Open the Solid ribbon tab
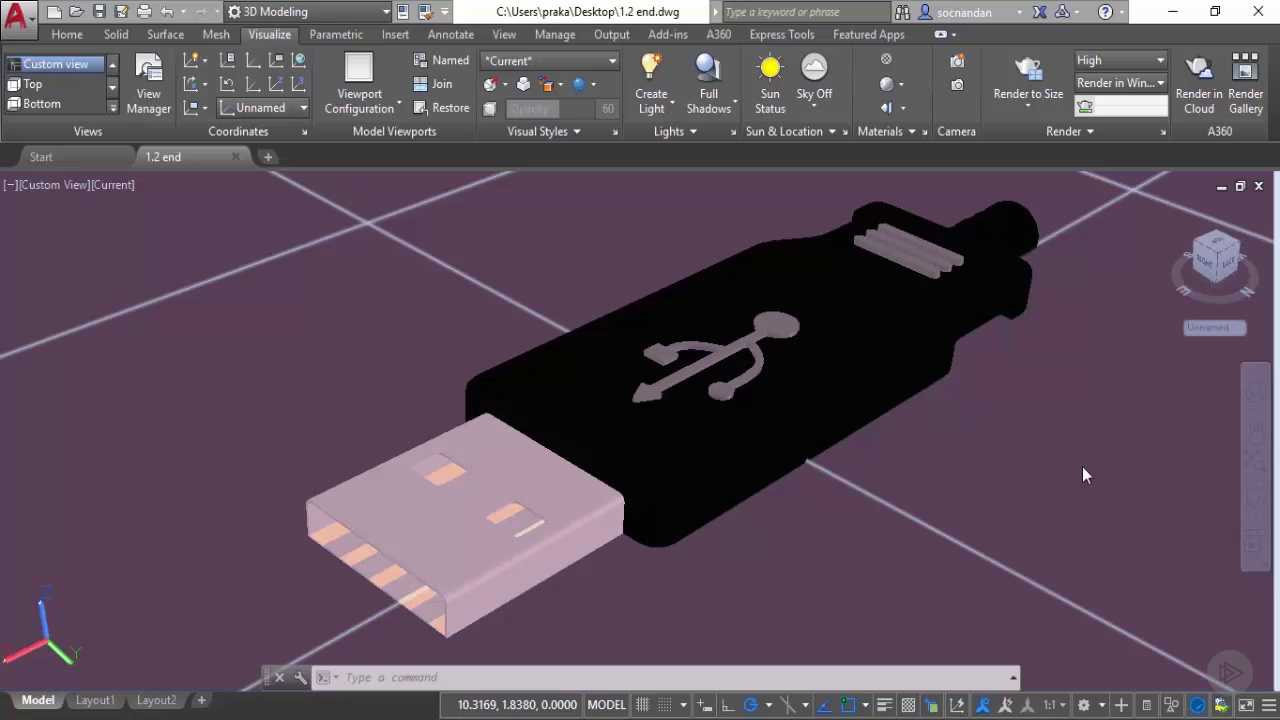Image resolution: width=1280 pixels, height=720 pixels. click(x=116, y=34)
